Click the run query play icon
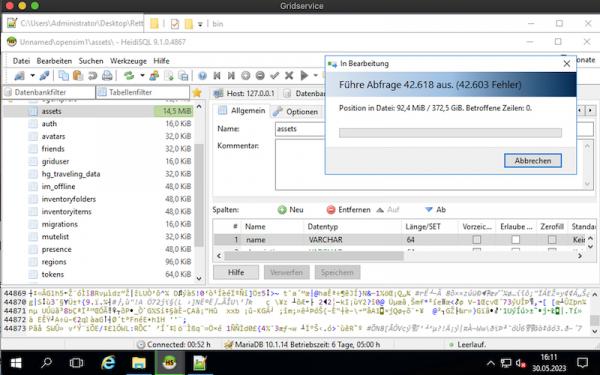The image size is (600, 375). point(304,75)
